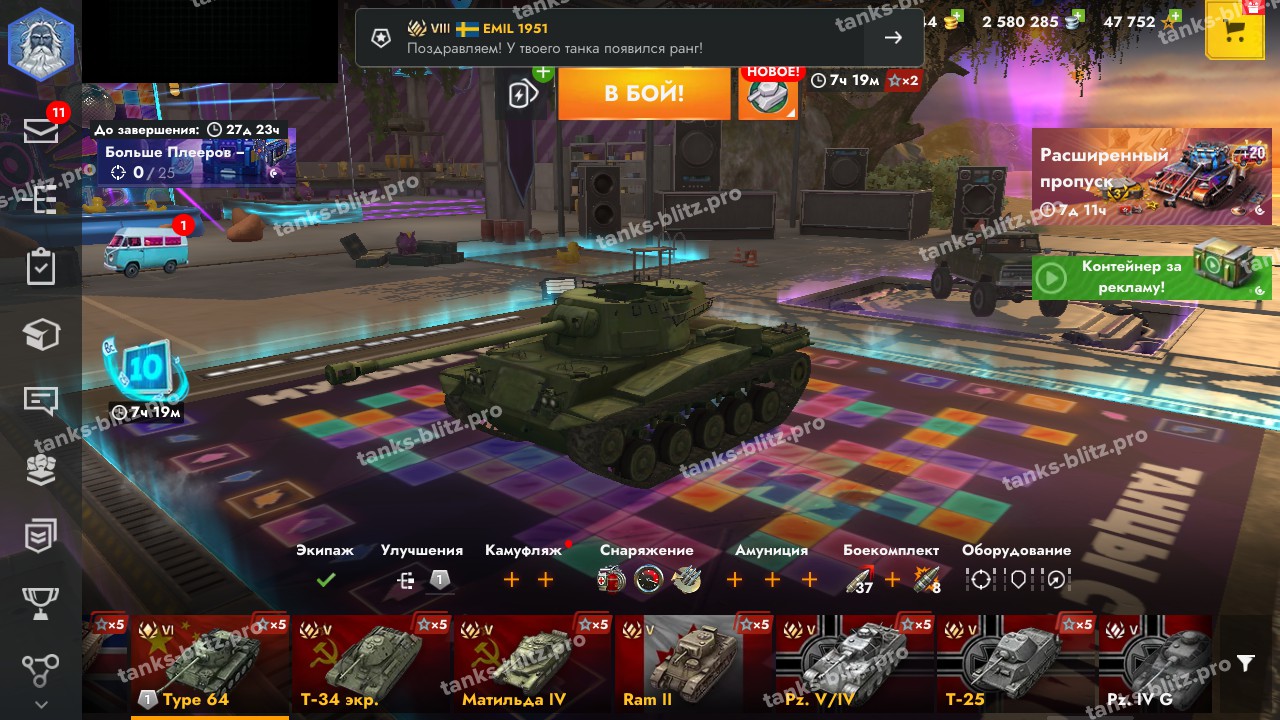Open the tech tree icon in sidebar
This screenshot has width=1280, height=720.
click(41, 199)
